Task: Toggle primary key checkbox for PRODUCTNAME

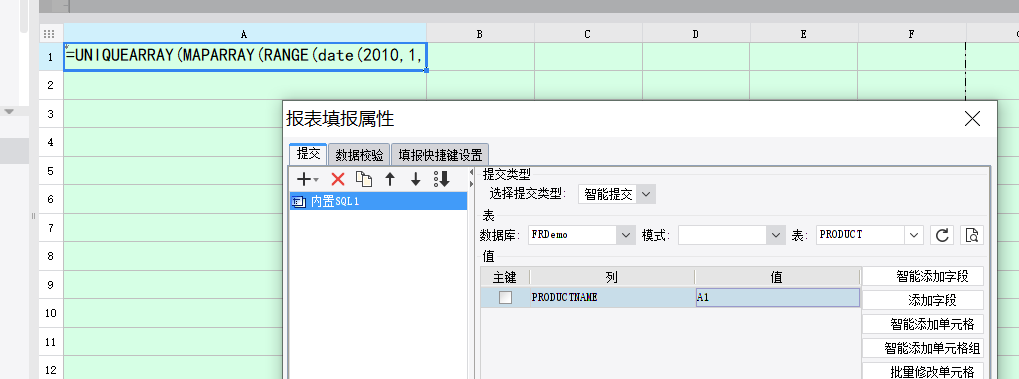Action: click(x=505, y=298)
